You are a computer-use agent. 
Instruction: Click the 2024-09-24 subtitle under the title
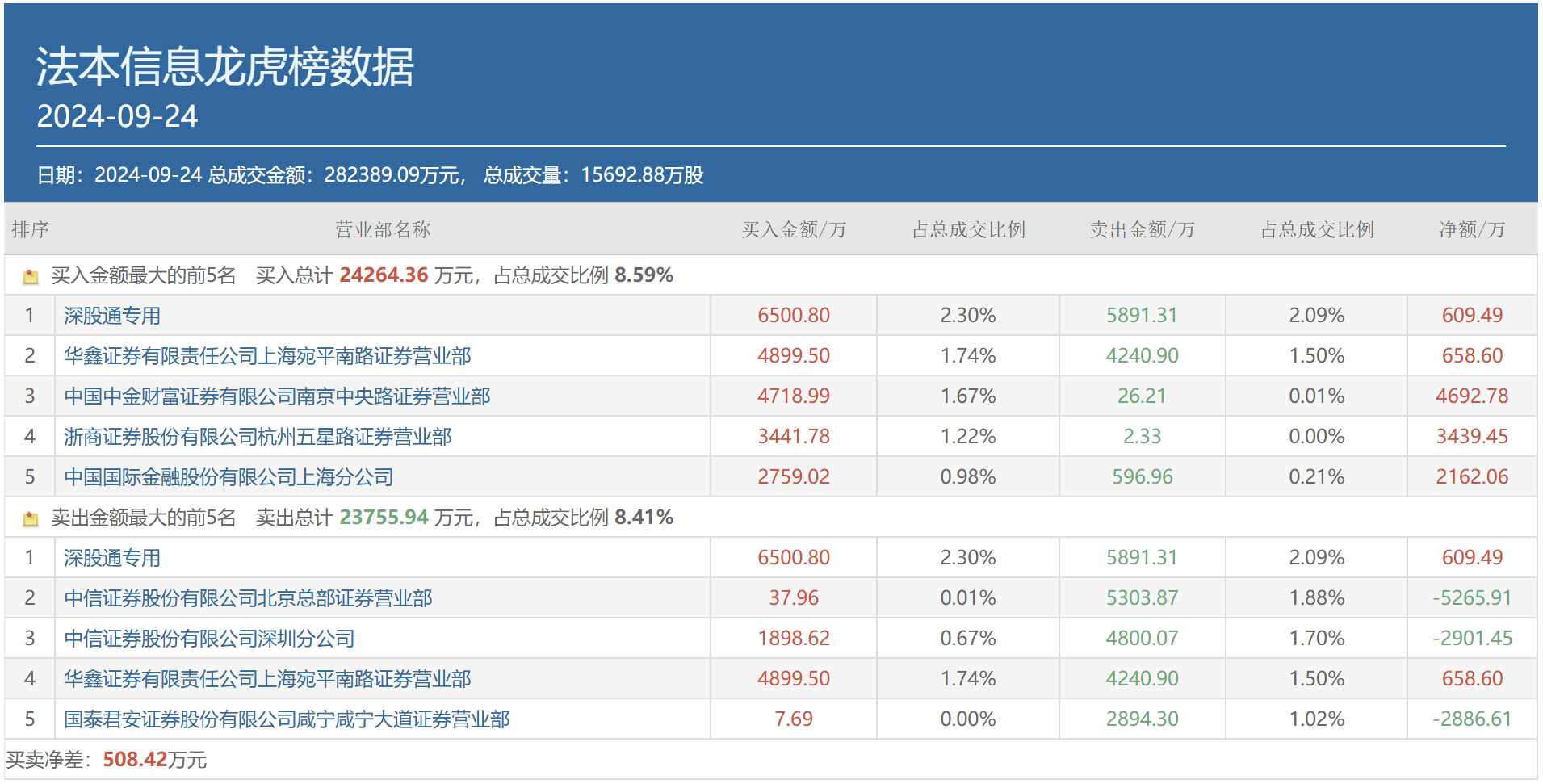(117, 116)
